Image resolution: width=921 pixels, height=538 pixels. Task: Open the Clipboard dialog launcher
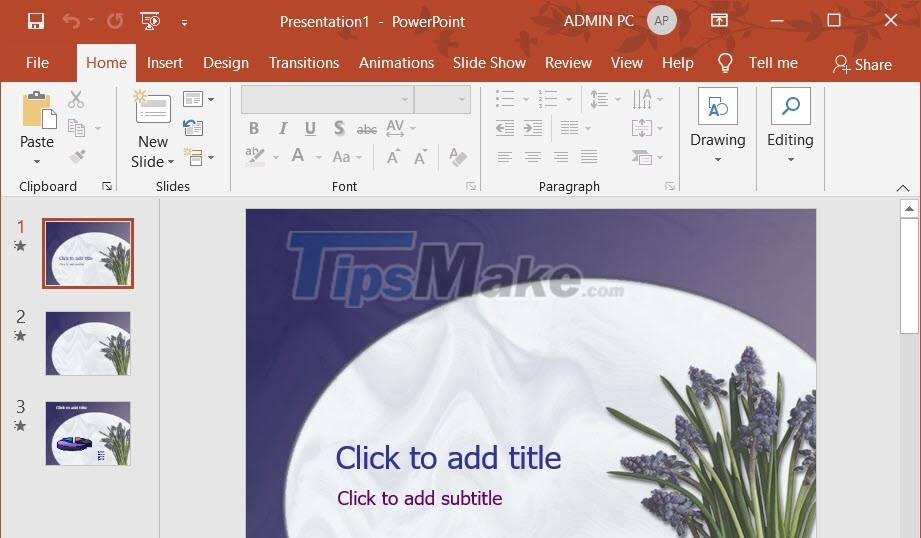pos(107,186)
